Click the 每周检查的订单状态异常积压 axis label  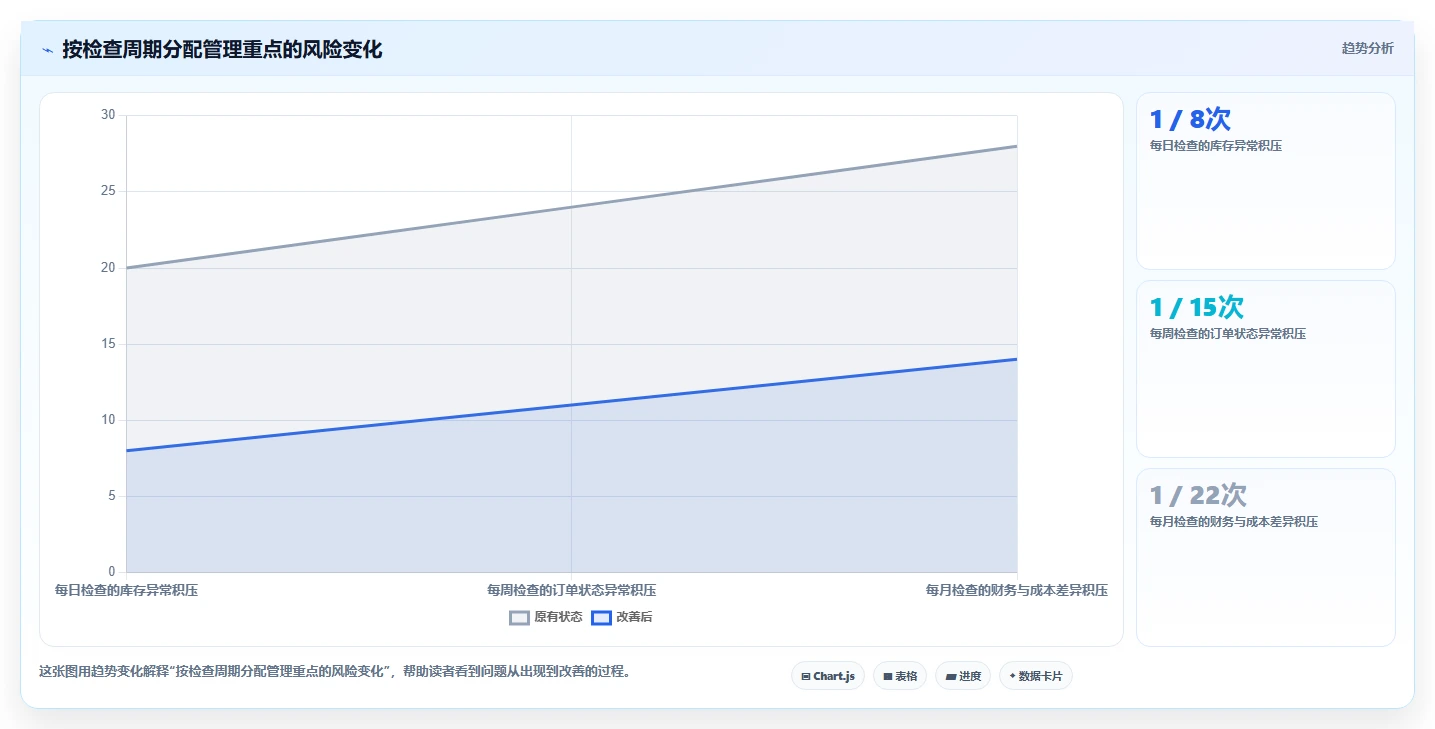(x=572, y=590)
